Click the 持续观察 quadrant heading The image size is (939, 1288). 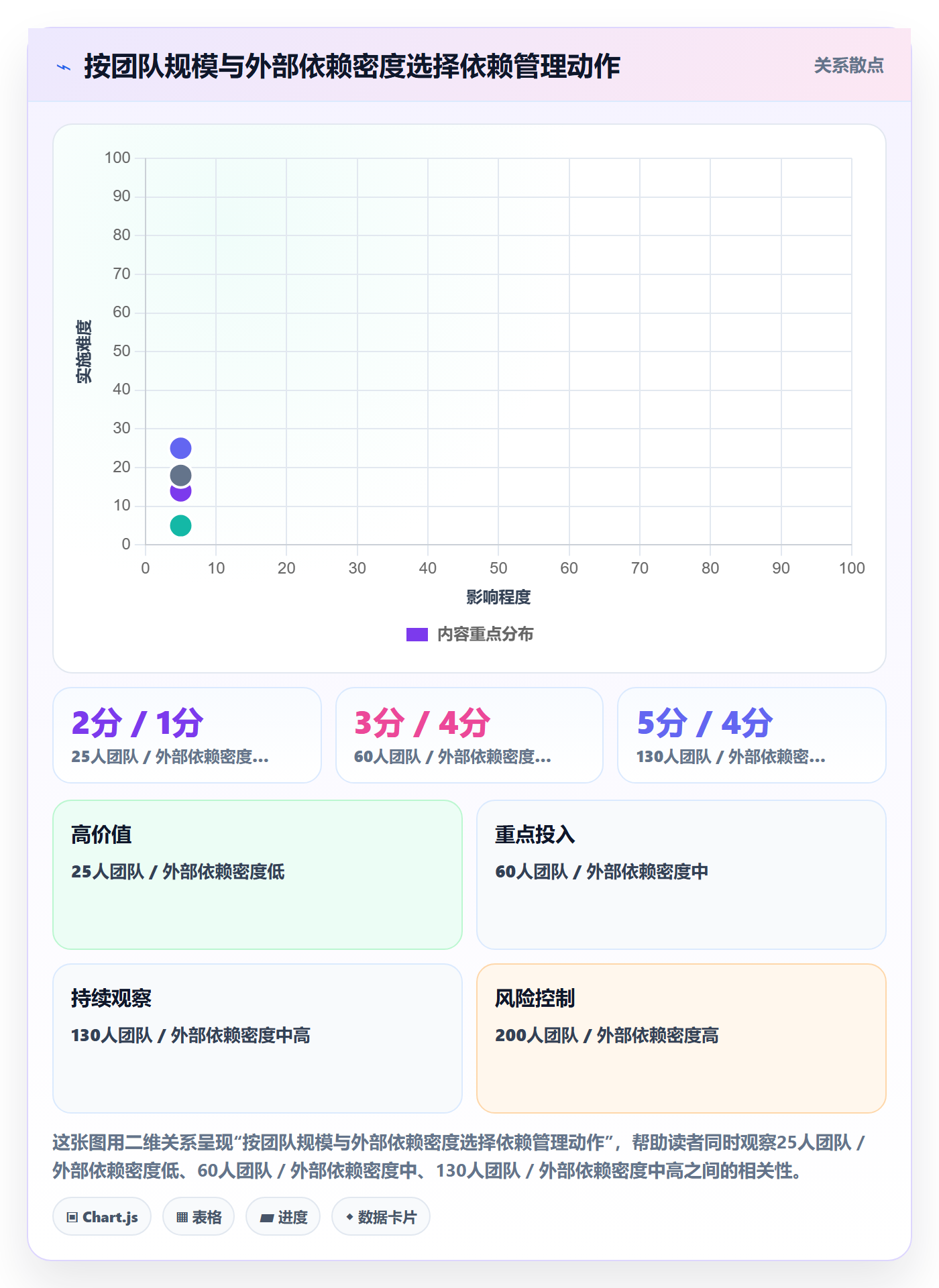[111, 998]
